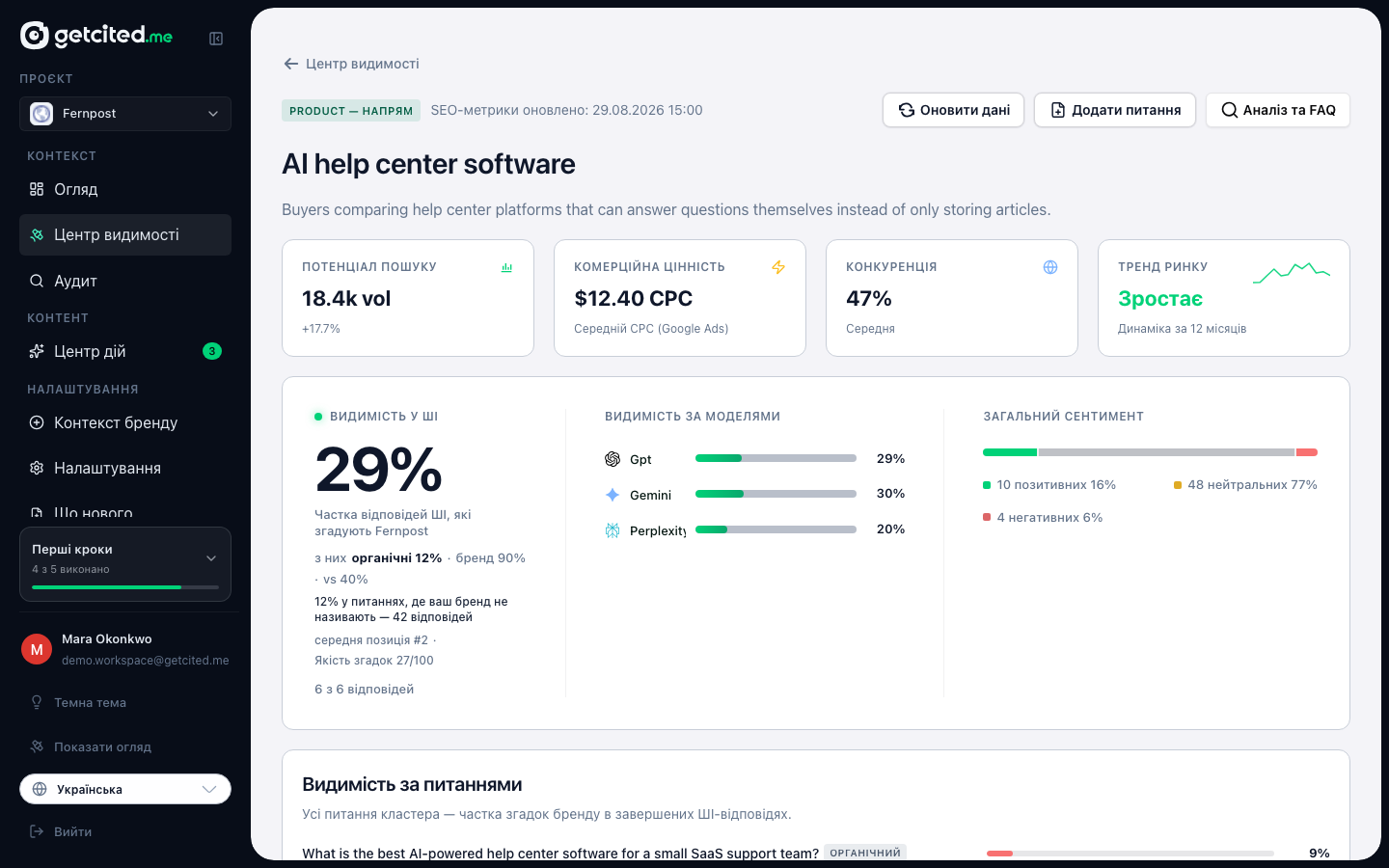
Task: Go to Аудит section
Action: click(x=125, y=282)
